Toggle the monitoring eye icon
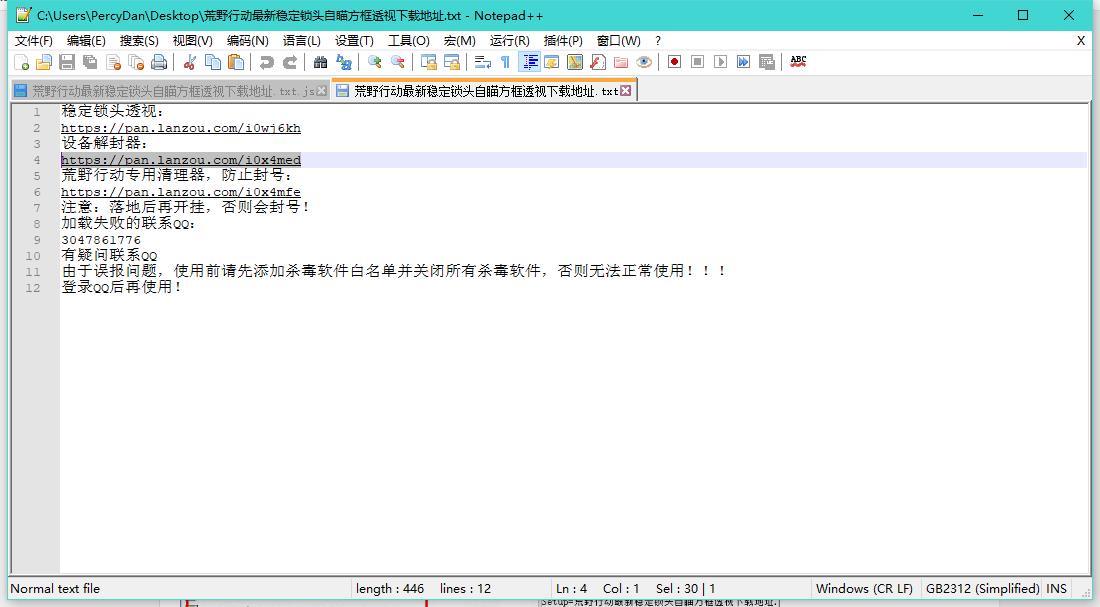1100x607 pixels. tap(644, 62)
